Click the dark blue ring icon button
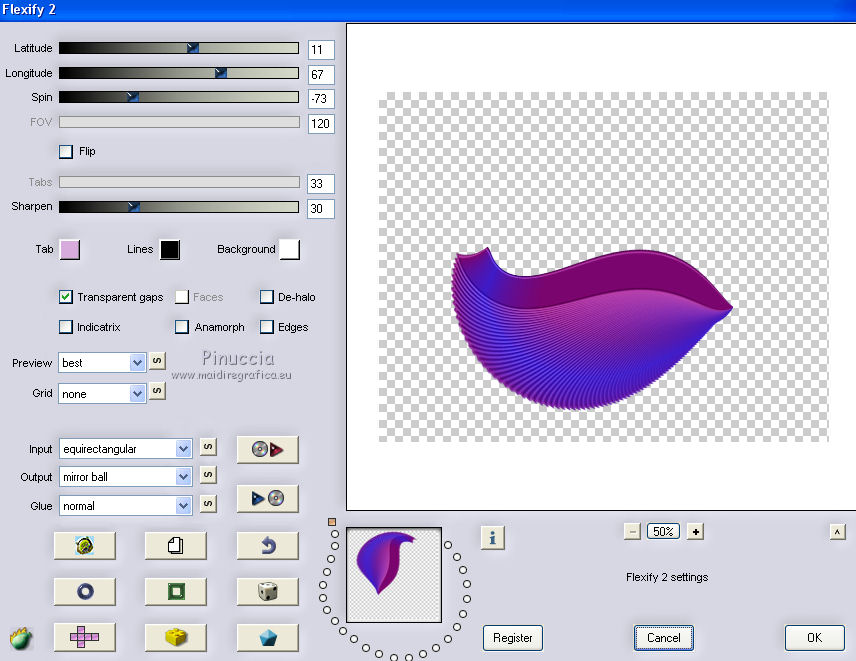 [x=85, y=591]
